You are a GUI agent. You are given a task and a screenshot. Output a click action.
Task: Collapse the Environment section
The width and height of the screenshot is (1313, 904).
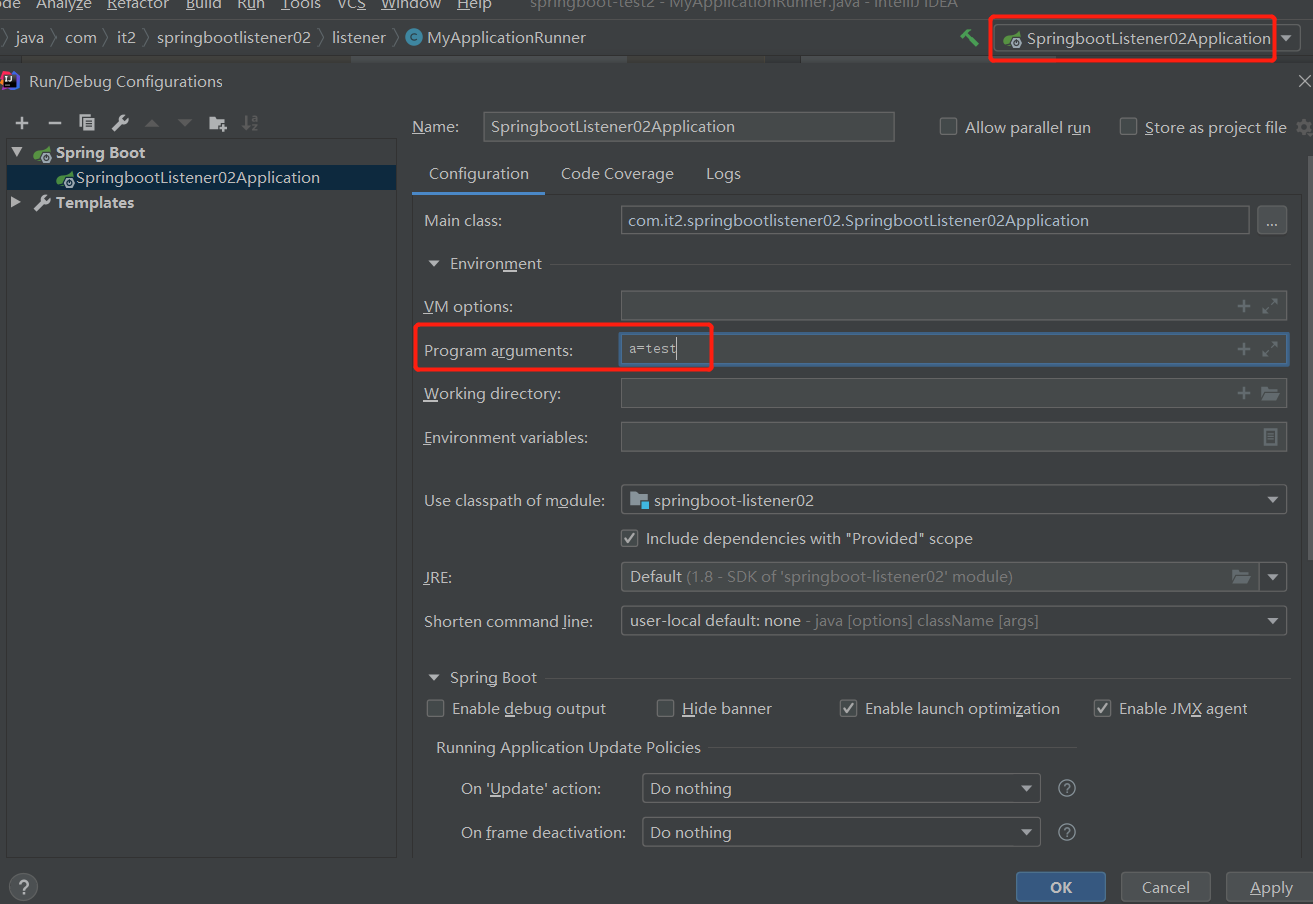[434, 264]
